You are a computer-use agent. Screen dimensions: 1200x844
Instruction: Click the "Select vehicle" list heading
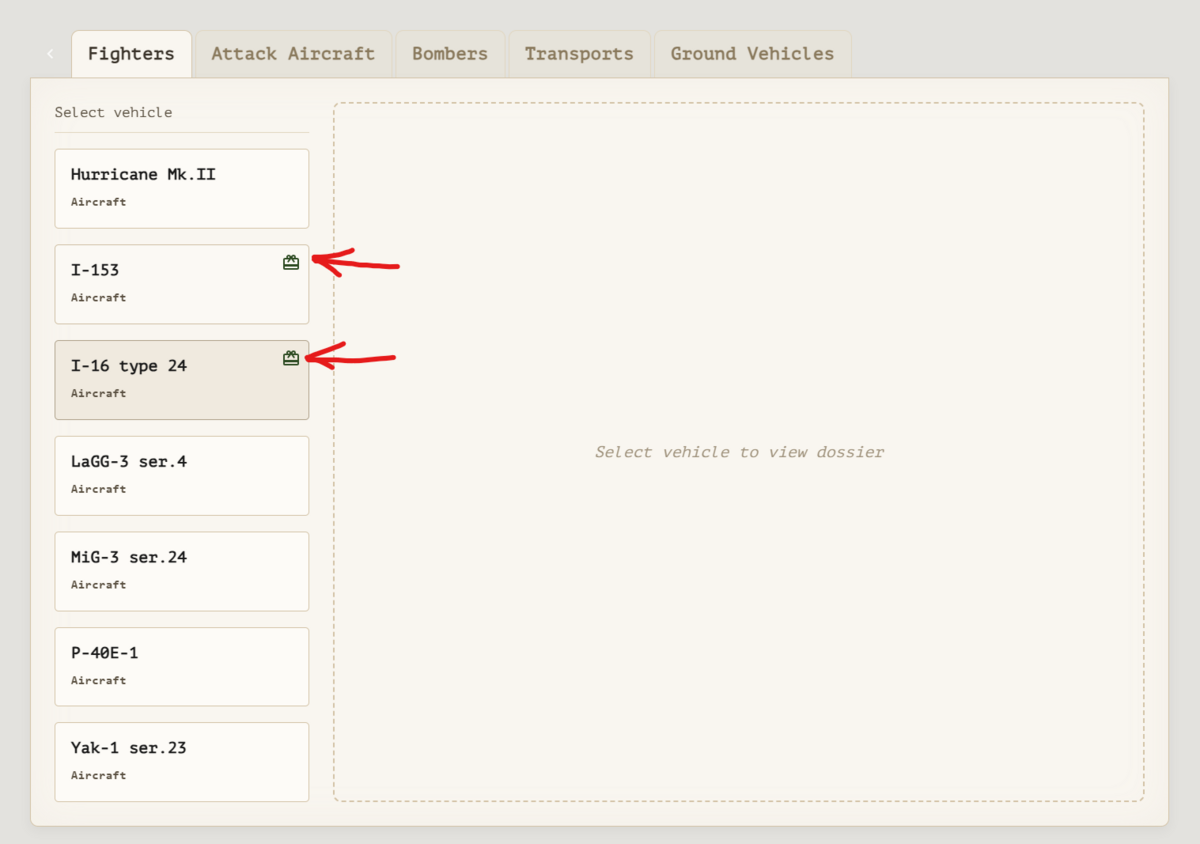pos(113,112)
